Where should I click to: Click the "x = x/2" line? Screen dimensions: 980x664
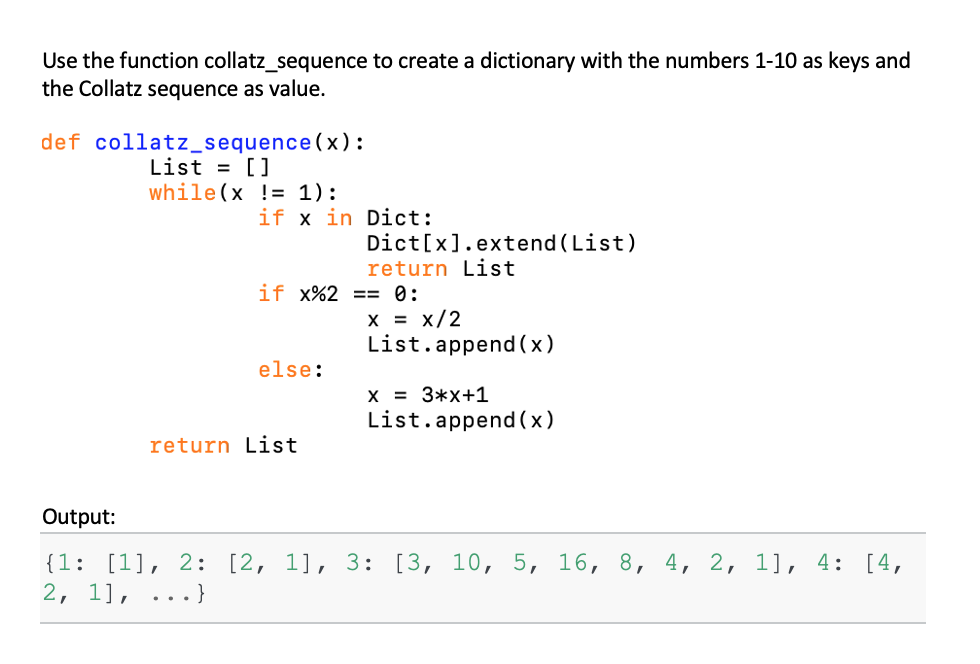[x=414, y=319]
